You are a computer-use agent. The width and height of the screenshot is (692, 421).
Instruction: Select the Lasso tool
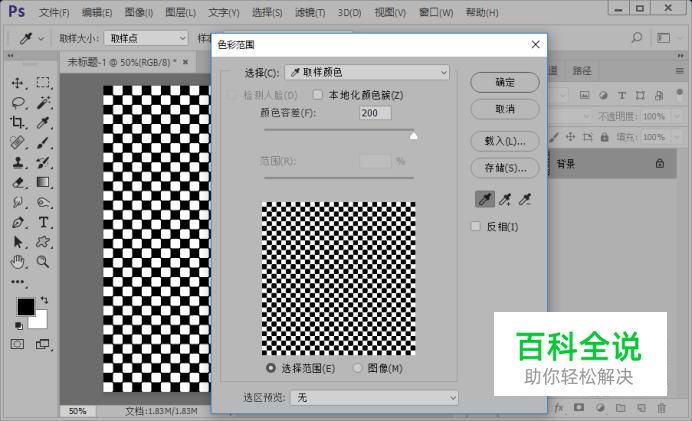tap(17, 103)
